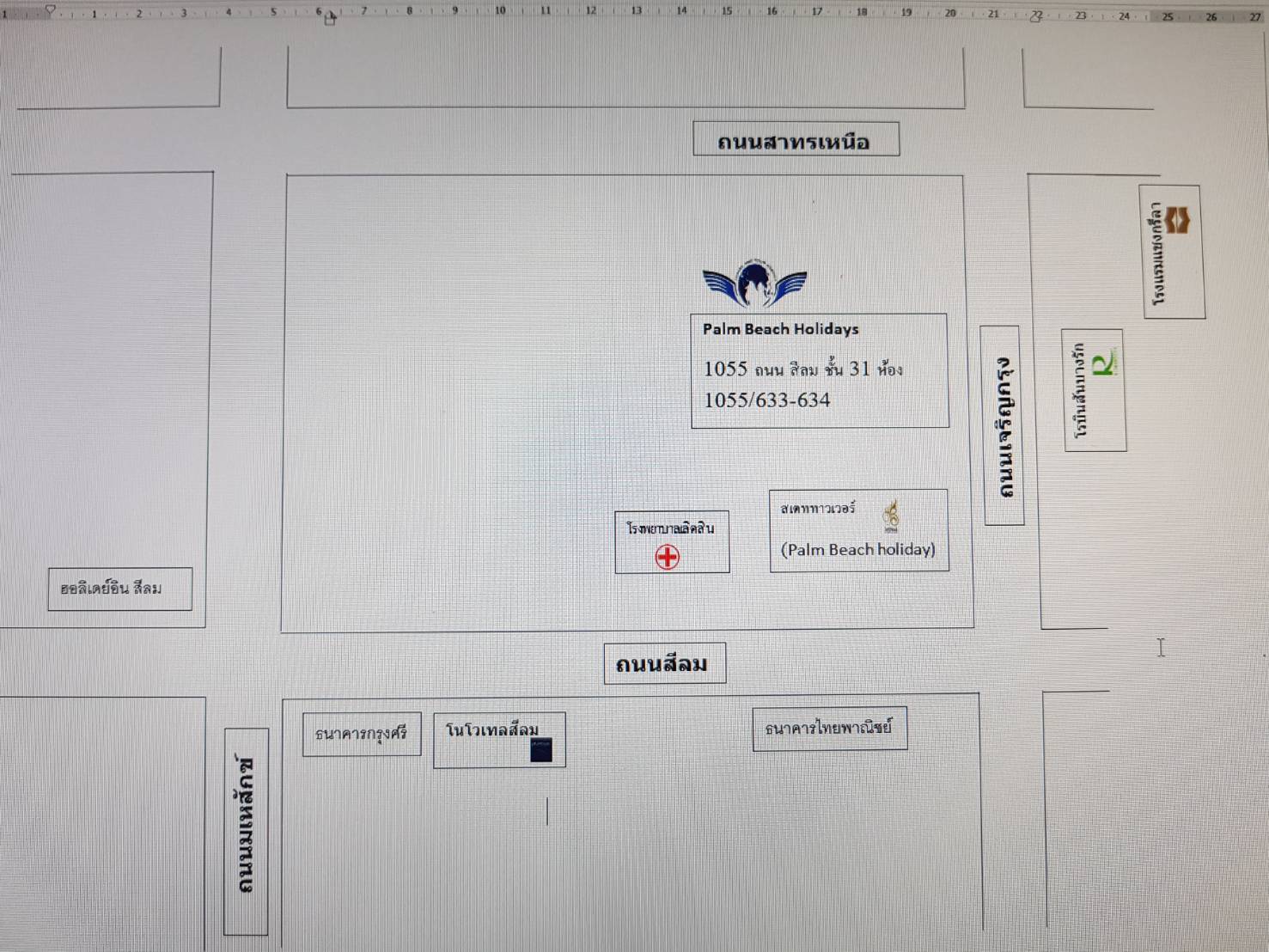
Task: Click the first-line indent marker on the ruler
Action: point(50,9)
